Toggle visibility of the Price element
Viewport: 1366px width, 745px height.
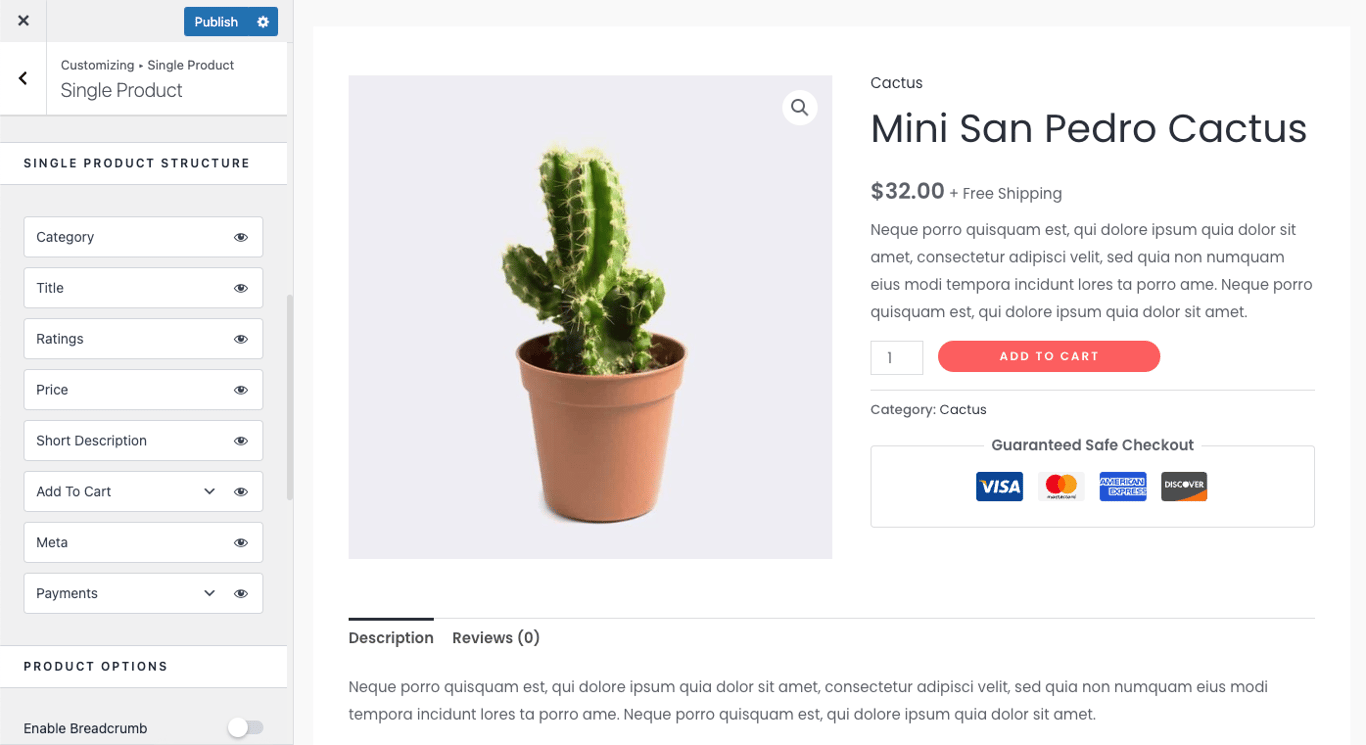tap(241, 389)
